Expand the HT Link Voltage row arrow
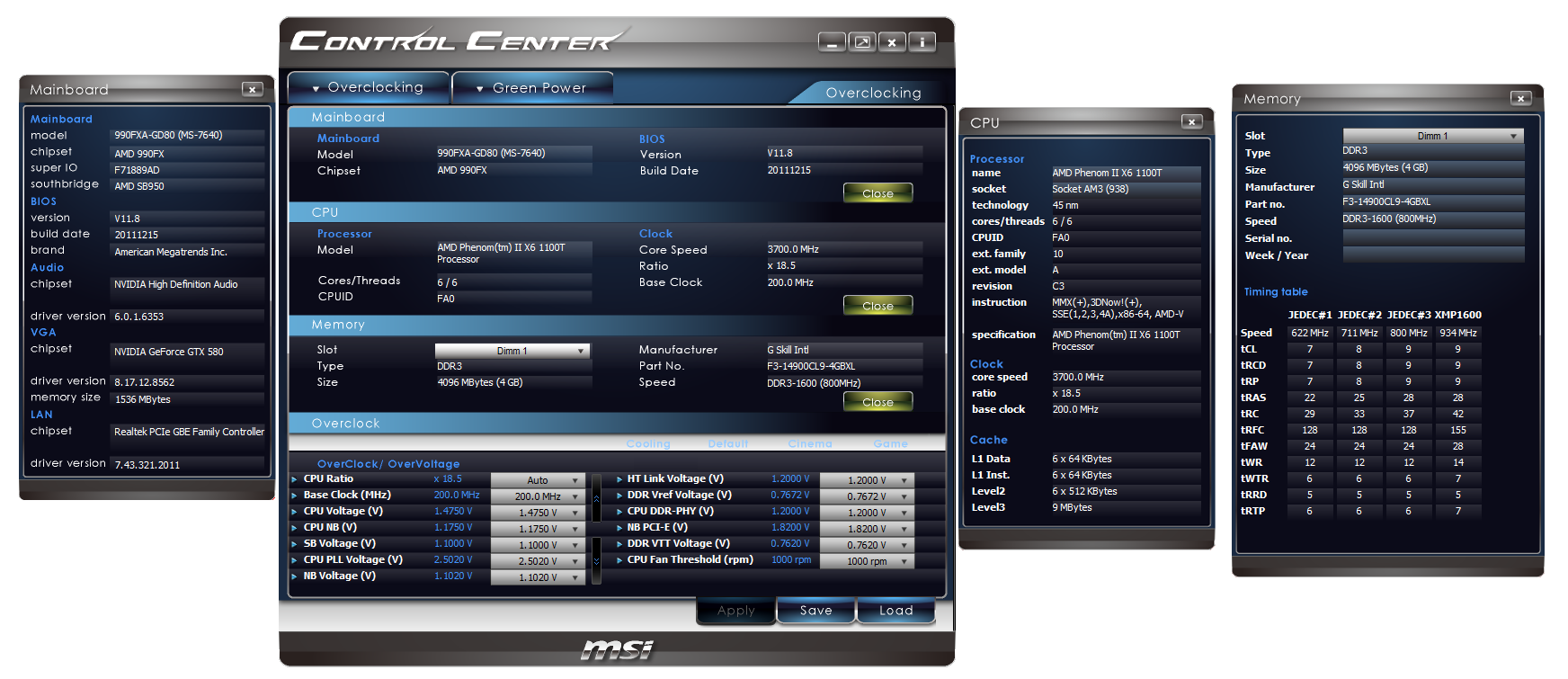1568x679 pixels. [619, 479]
